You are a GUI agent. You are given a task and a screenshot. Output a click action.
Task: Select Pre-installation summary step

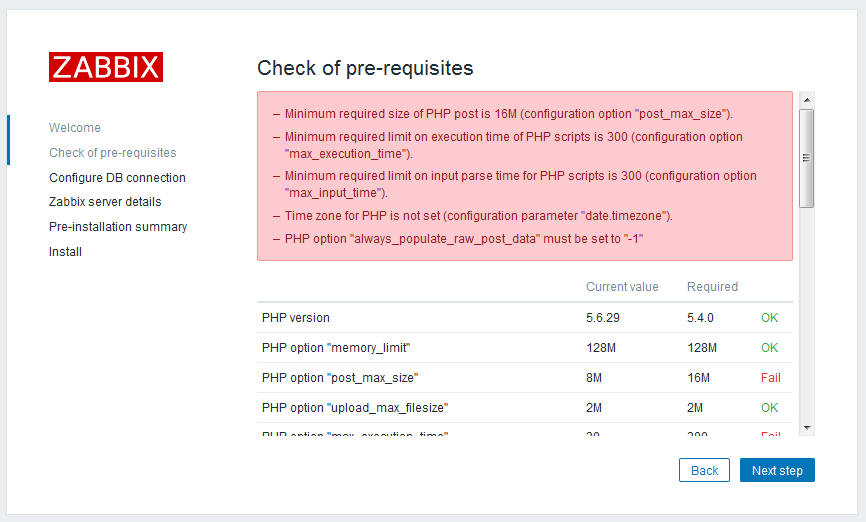[118, 226]
